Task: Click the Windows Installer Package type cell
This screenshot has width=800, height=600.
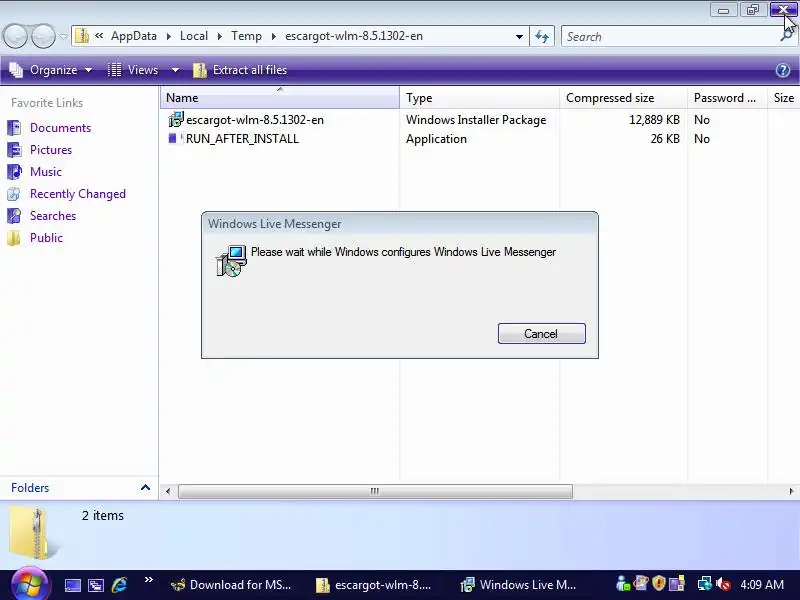Action: point(476,120)
